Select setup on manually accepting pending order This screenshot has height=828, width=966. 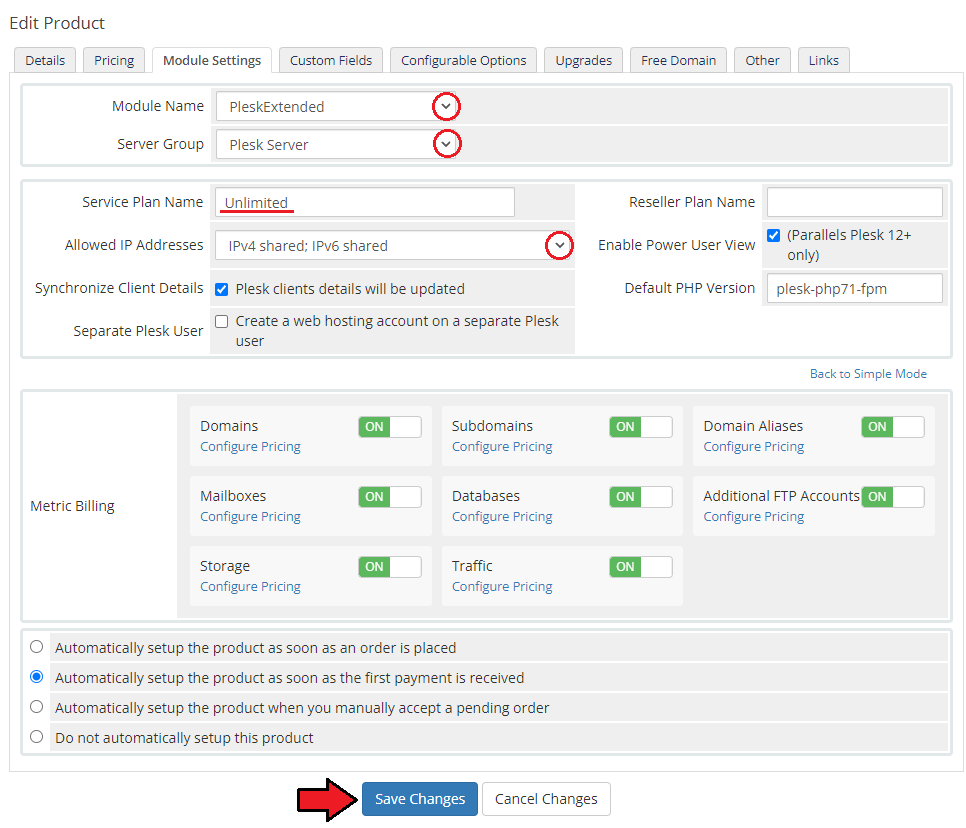[x=37, y=707]
